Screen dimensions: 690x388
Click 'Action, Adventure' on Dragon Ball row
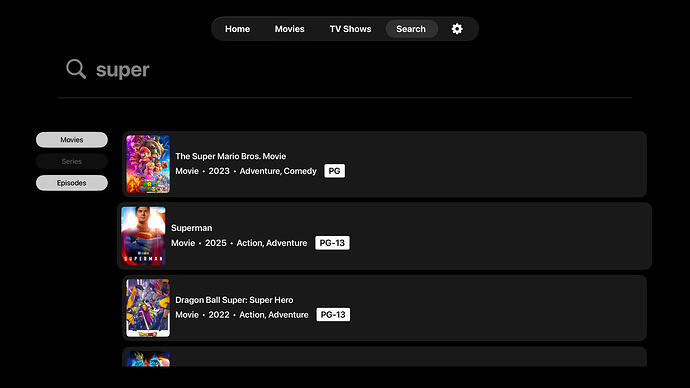coord(274,315)
